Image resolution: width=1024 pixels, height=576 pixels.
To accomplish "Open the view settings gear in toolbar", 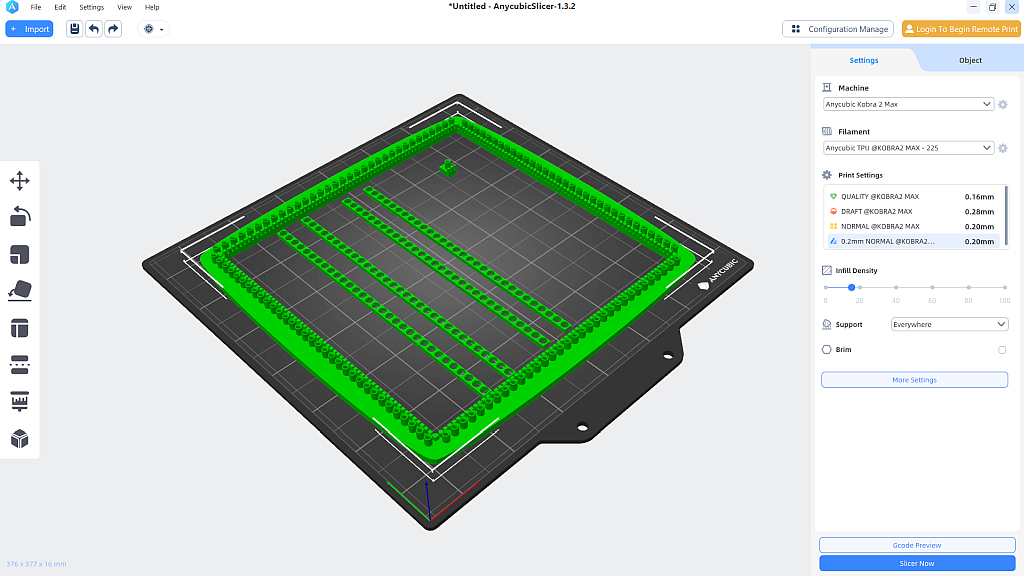I will [149, 29].
